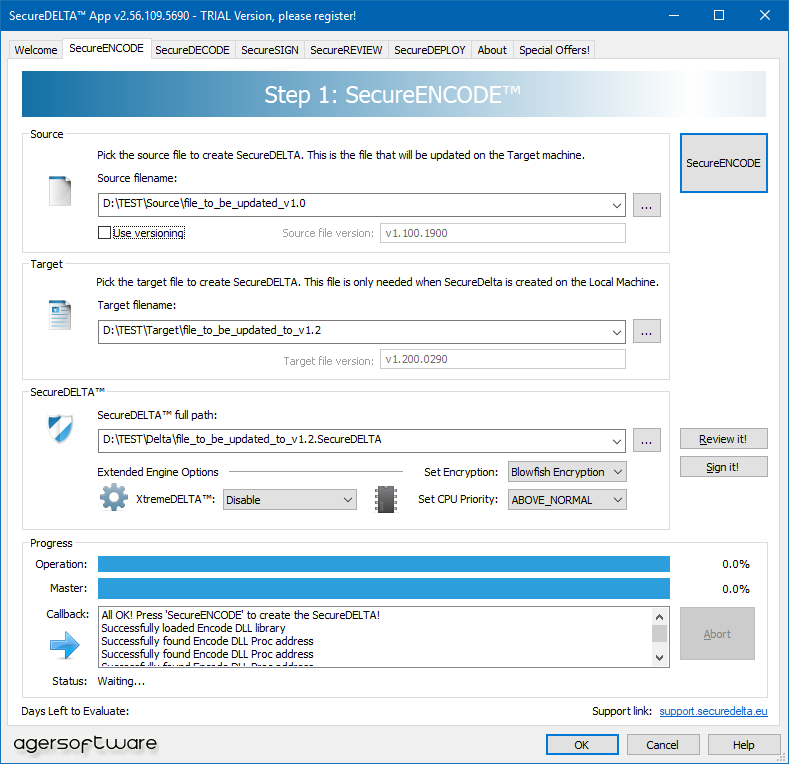The width and height of the screenshot is (789, 764).
Task: Click the SecureDELTA shield icon
Action: [x=60, y=428]
